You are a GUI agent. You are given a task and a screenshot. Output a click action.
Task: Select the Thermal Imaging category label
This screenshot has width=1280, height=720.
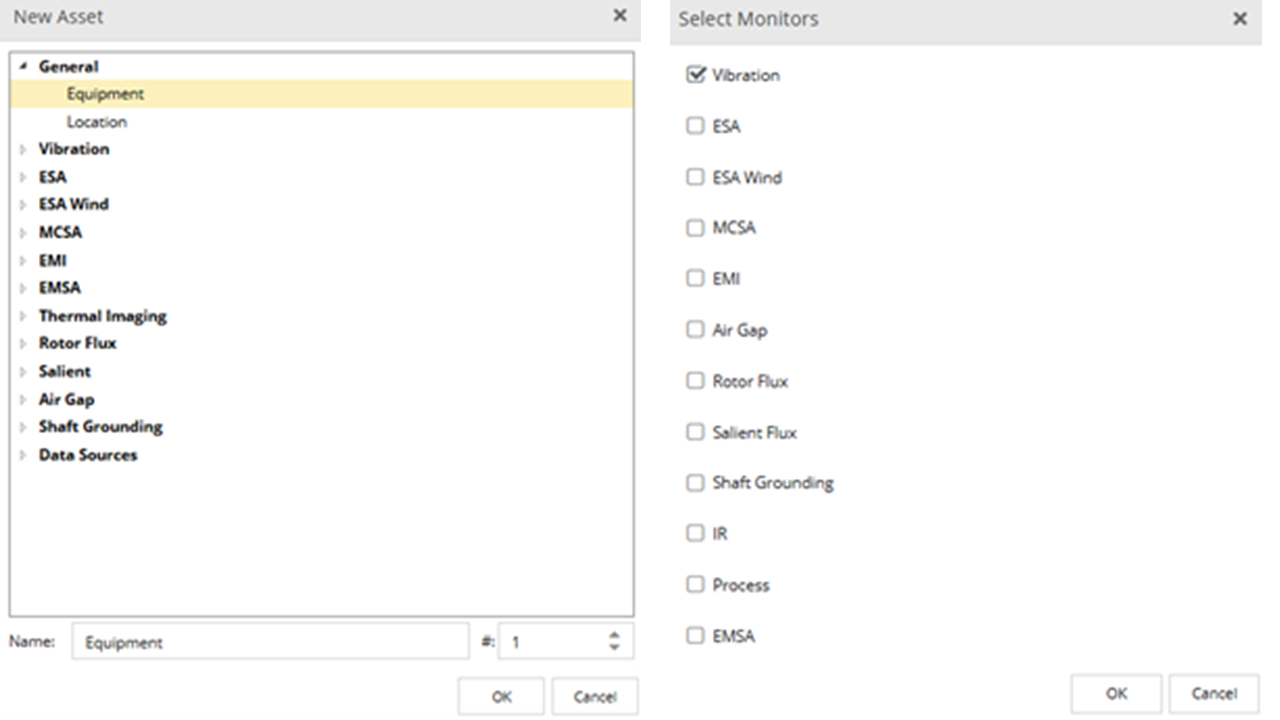pyautogui.click(x=102, y=316)
